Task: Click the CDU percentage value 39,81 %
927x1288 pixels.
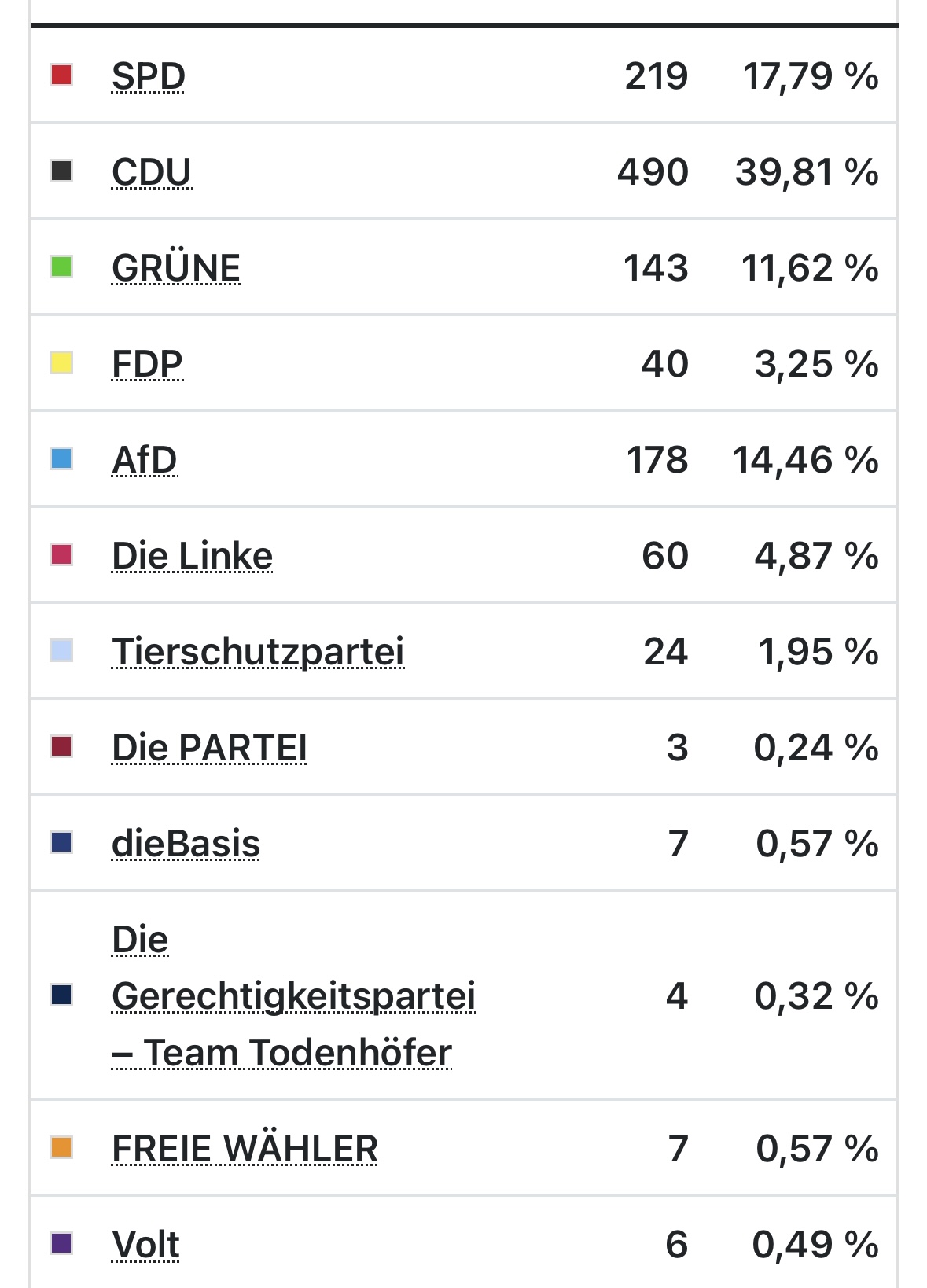Action: pos(807,172)
